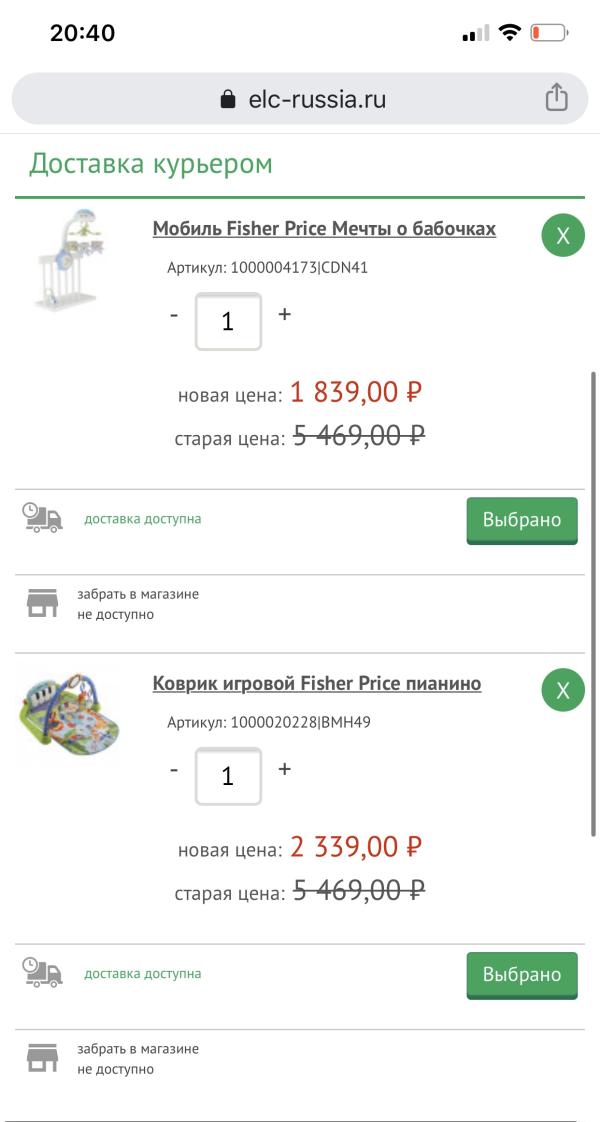Tap the lock icon in URL bar
The image size is (600, 1122).
click(228, 99)
